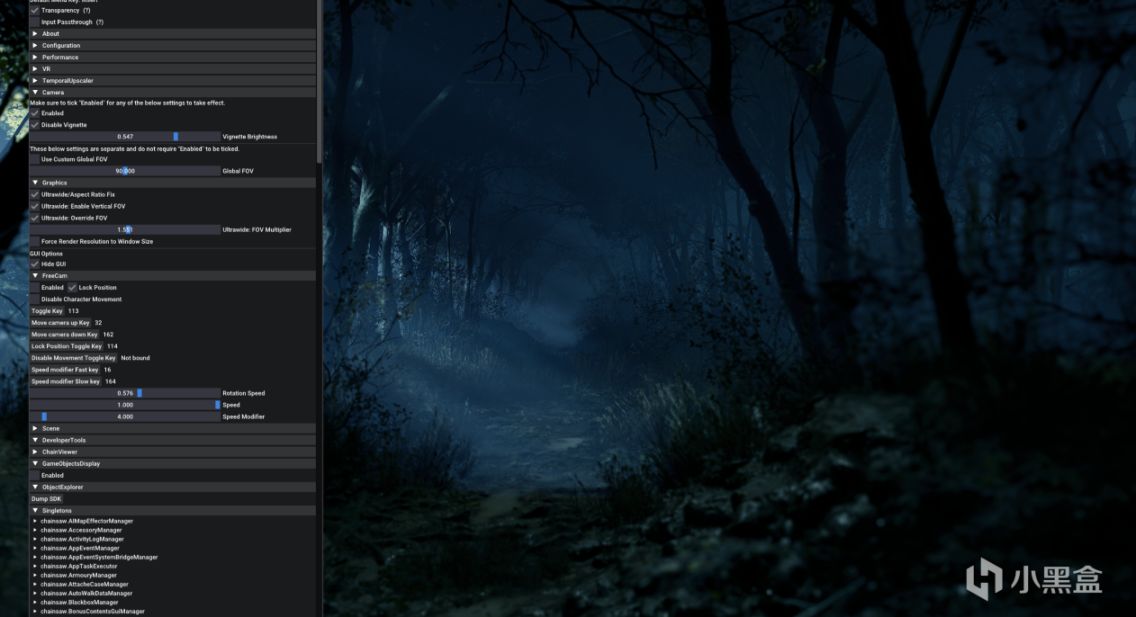Click Lock Position Toggle Key button
Image resolution: width=1136 pixels, height=617 pixels.
click(67, 347)
